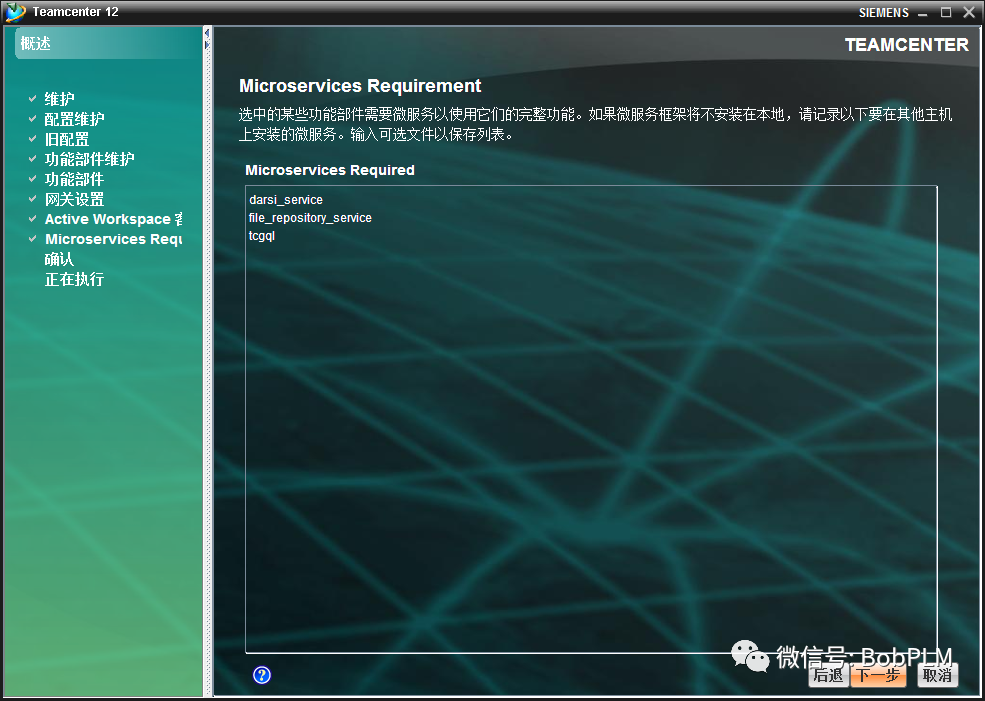This screenshot has height=701, width=985.
Task: Select the 功能部件 step in the sidebar
Action: (74, 179)
